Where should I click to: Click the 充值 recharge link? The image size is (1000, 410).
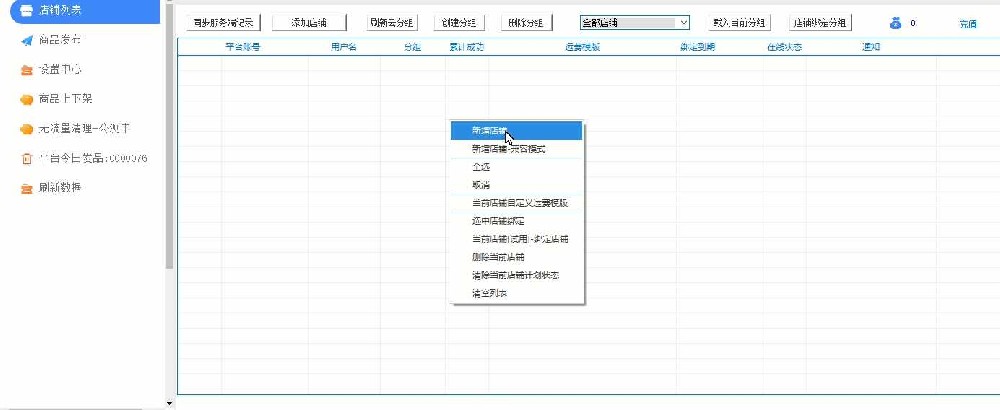[967, 23]
